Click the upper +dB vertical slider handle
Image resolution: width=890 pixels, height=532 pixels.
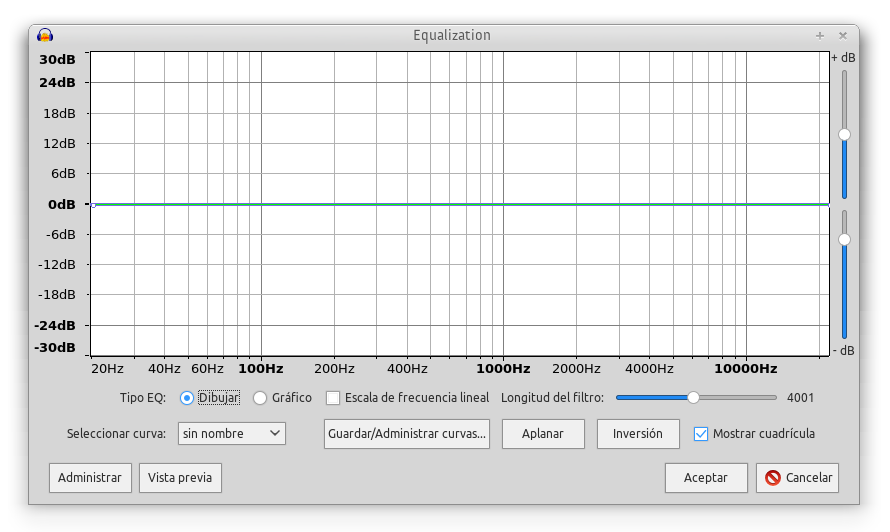pos(844,134)
